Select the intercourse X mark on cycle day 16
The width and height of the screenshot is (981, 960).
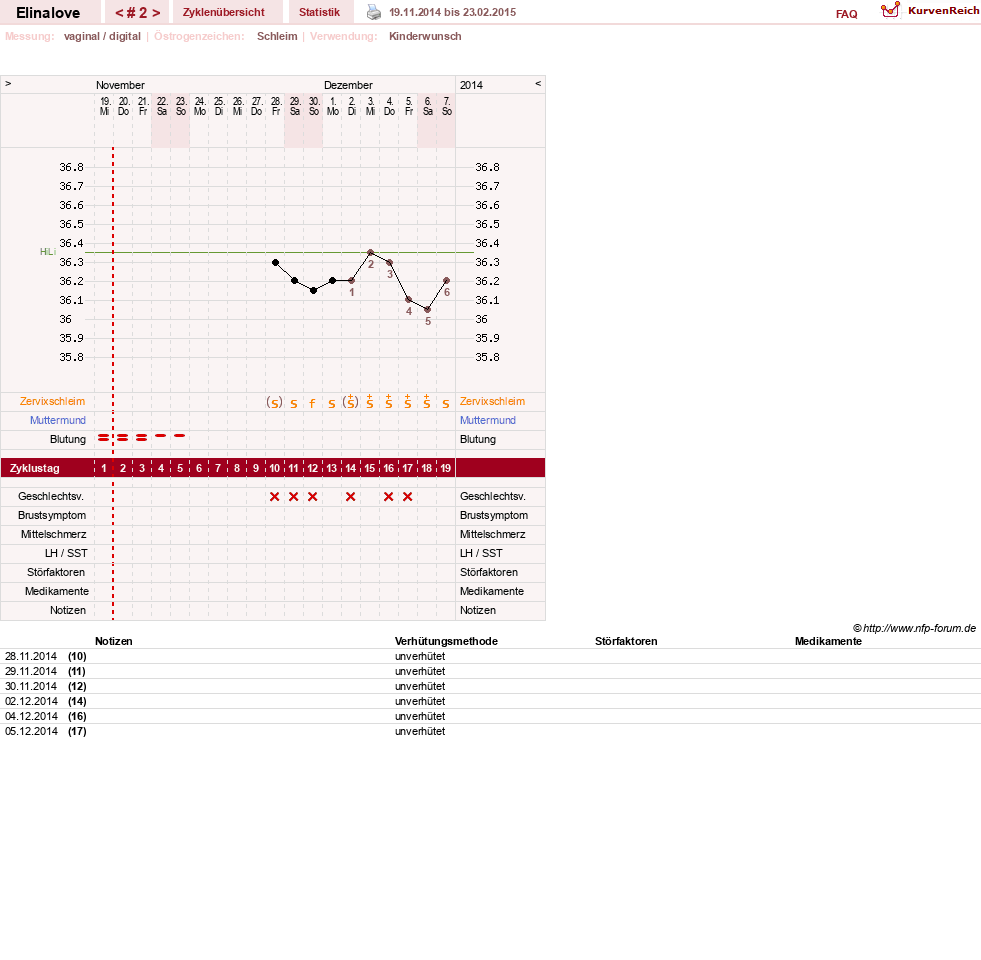tap(389, 497)
